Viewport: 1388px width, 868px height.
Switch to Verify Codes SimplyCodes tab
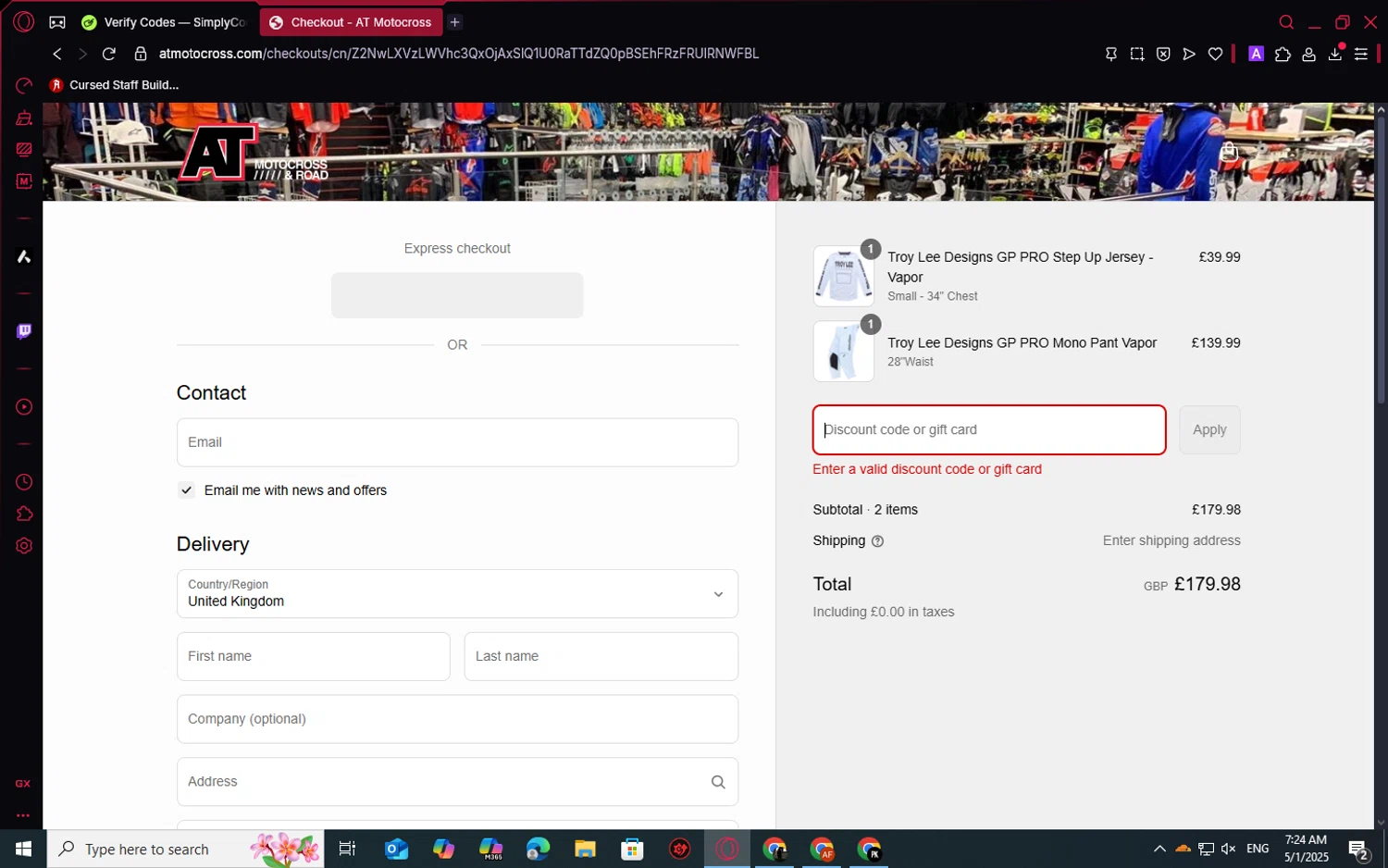tap(165, 22)
